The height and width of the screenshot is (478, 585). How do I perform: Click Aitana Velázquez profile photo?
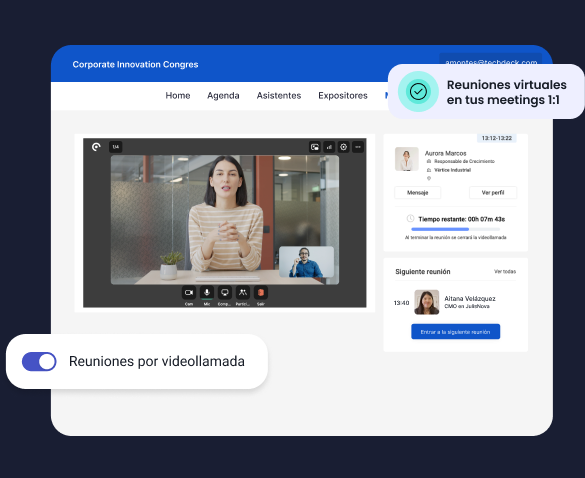427,302
